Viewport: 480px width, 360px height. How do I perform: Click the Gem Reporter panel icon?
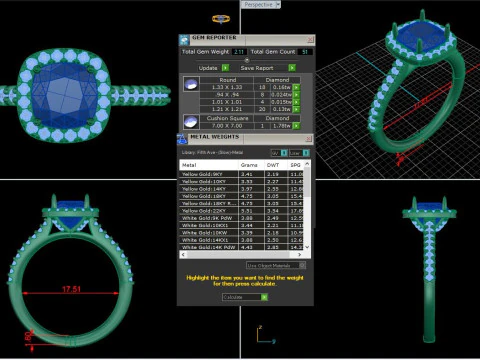point(184,40)
